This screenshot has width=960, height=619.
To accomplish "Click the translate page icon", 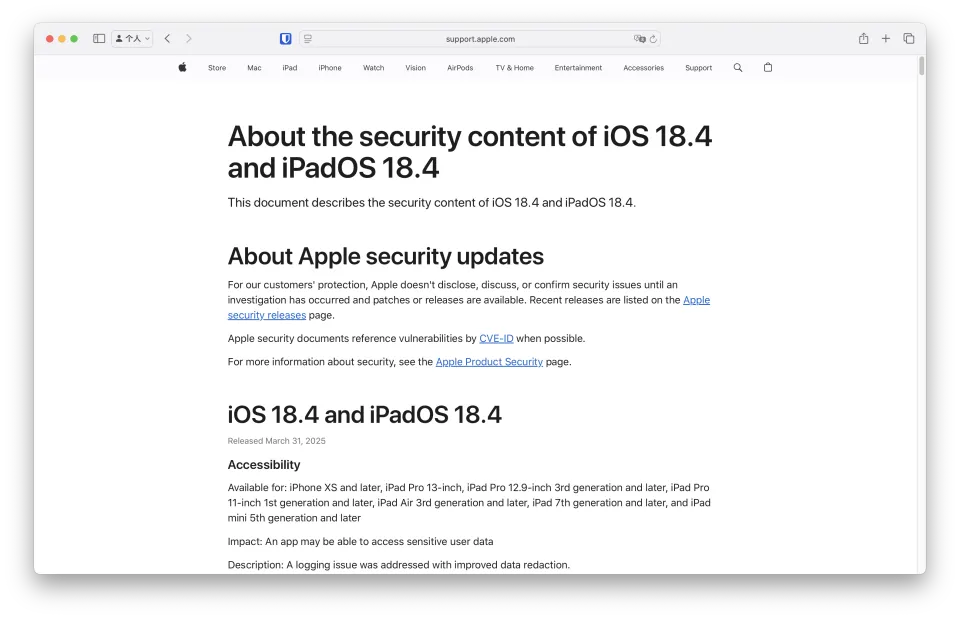I will [x=639, y=39].
